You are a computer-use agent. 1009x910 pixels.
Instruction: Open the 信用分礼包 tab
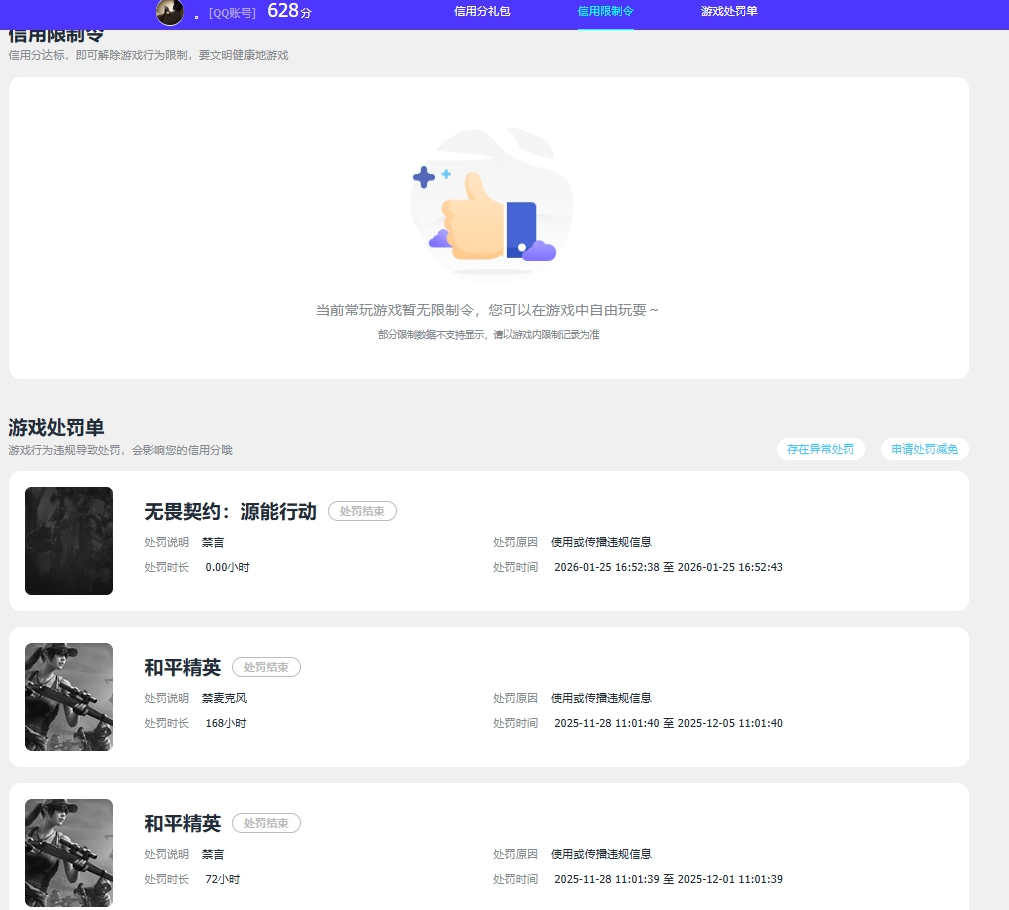pos(482,12)
